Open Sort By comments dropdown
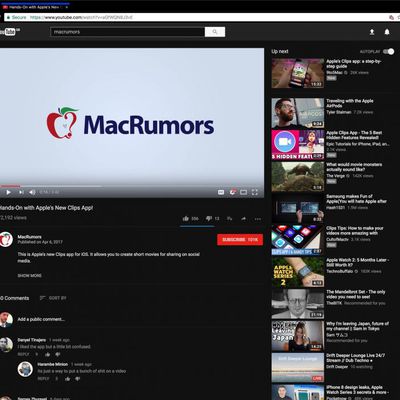This screenshot has width=400, height=400. 53,298
